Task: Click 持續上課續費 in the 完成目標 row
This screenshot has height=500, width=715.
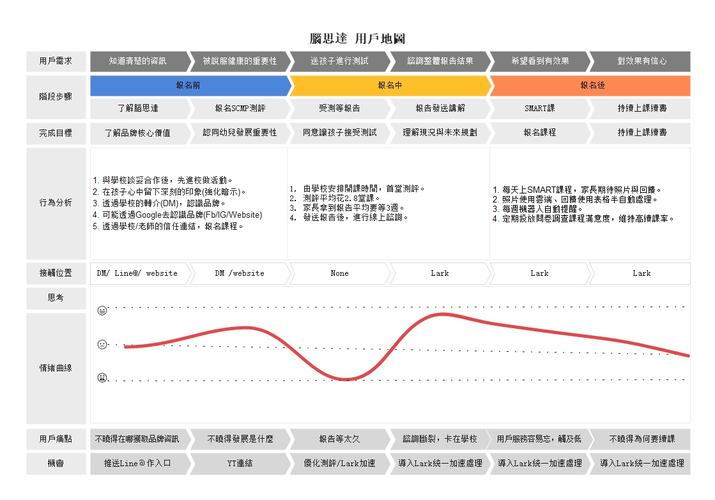Action: [x=641, y=133]
